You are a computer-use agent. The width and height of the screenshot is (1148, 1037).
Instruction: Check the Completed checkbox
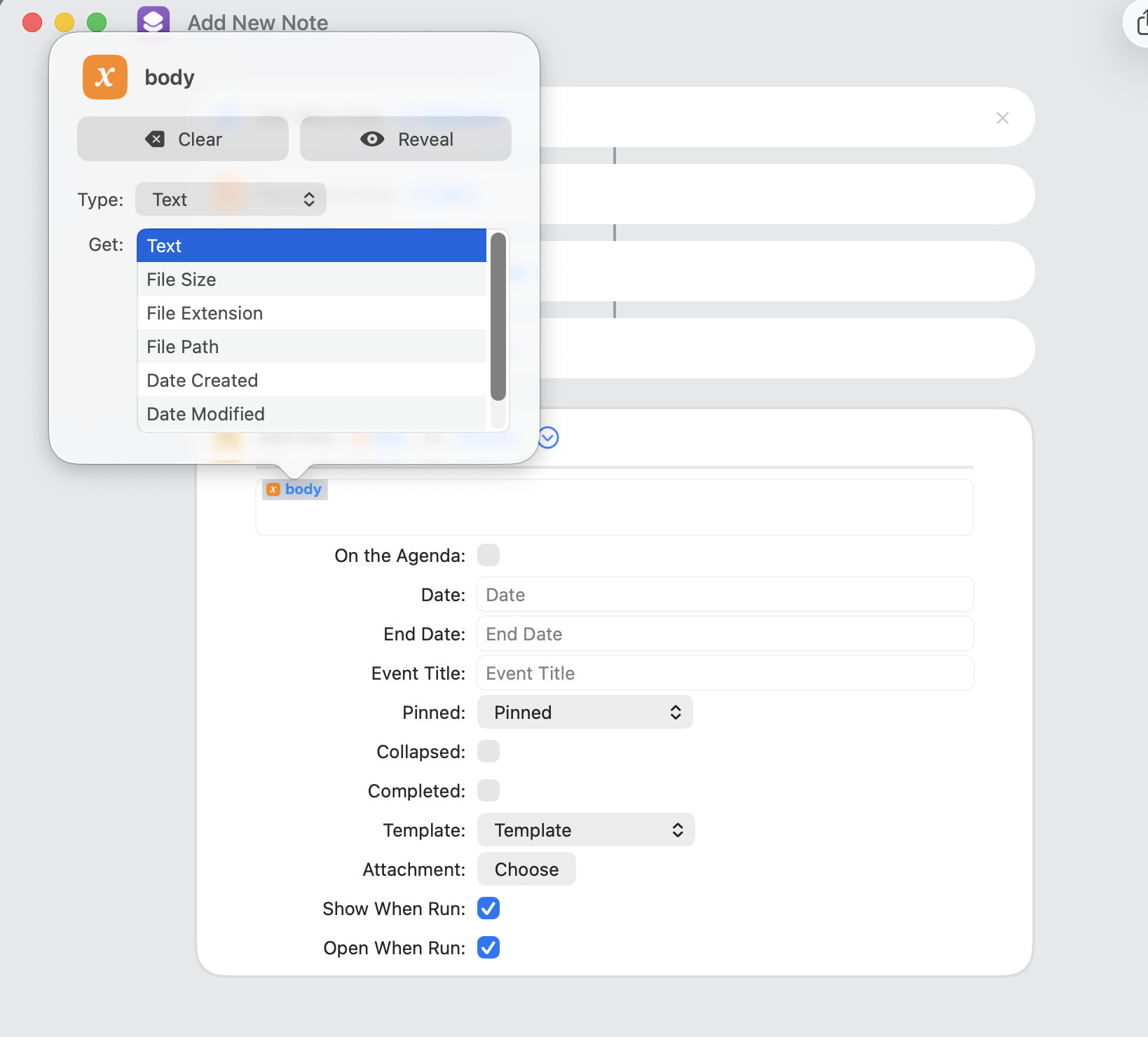click(x=488, y=791)
